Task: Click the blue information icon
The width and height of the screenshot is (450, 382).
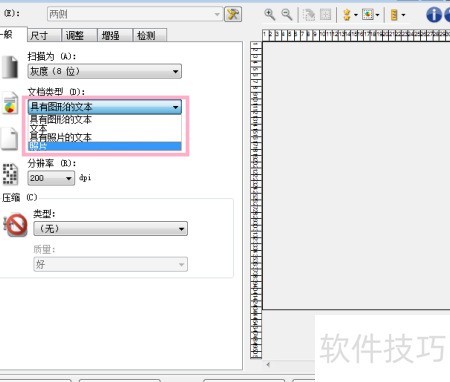Action: [x=434, y=15]
